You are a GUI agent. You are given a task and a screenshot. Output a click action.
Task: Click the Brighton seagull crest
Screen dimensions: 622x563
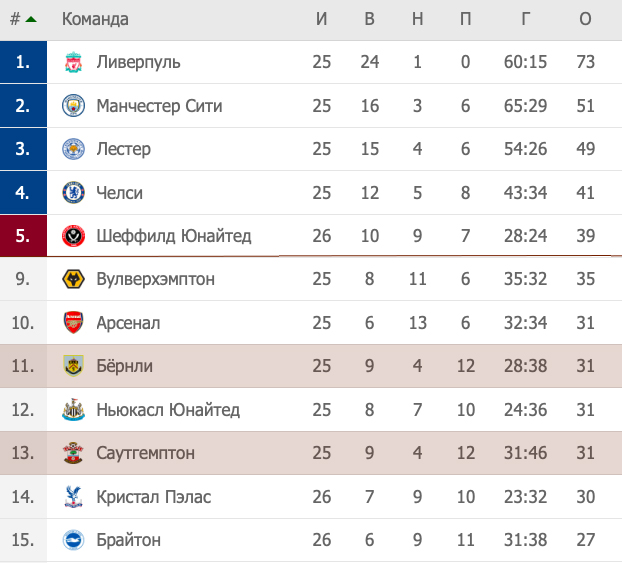click(x=73, y=540)
